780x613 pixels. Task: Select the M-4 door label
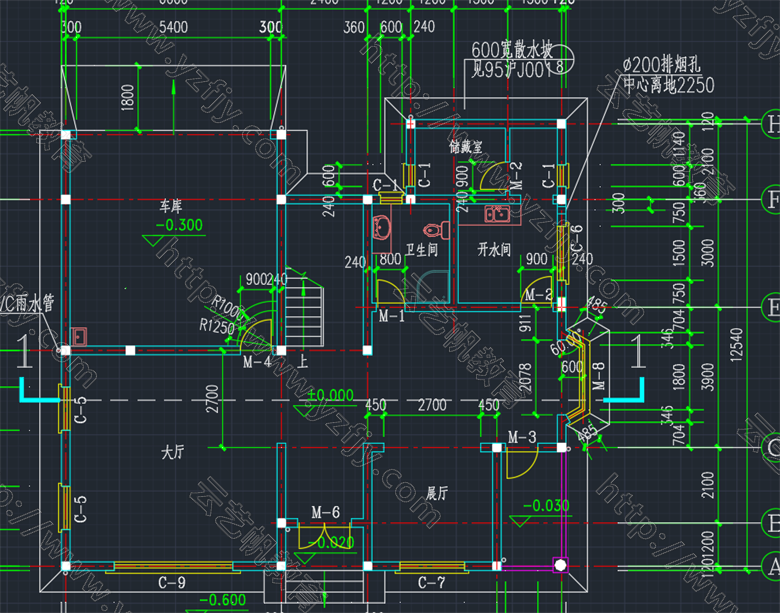tap(257, 362)
